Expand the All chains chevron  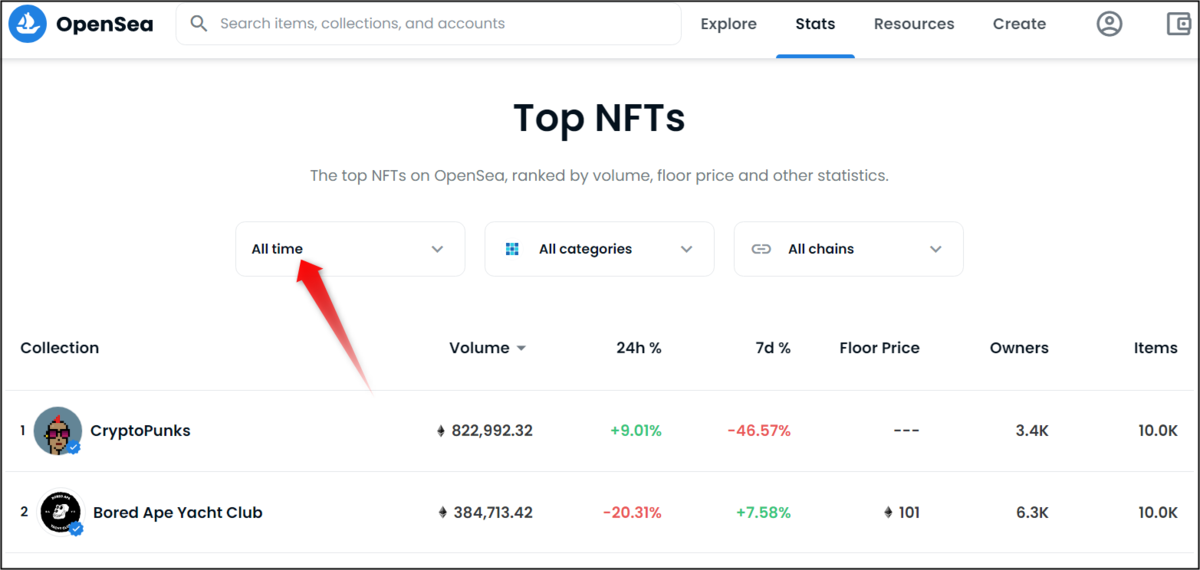[936, 249]
